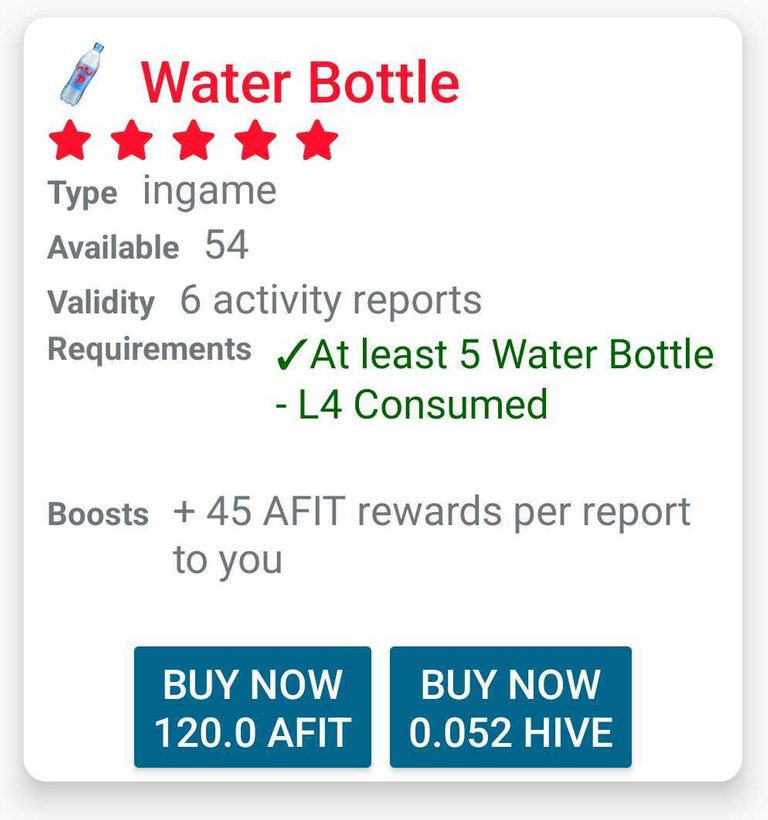Click the Boosts label
The height and width of the screenshot is (820, 768).
(x=98, y=514)
